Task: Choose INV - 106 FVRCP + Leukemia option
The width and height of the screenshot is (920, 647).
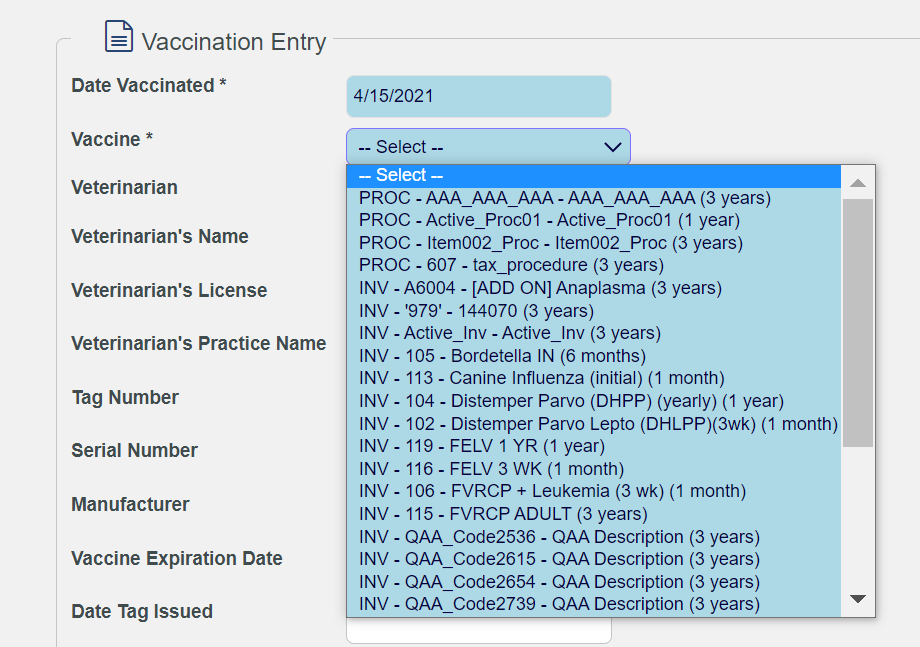Action: [x=594, y=491]
